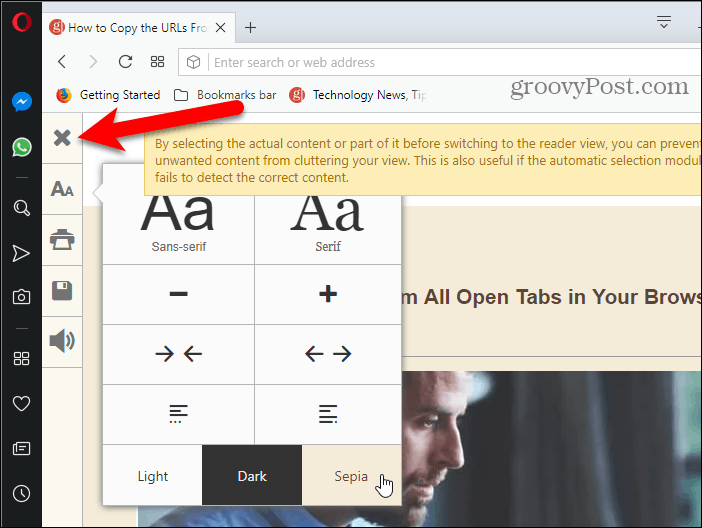This screenshot has height=528, width=702.
Task: Increase line spacing with the wide lines icon
Action: point(328,414)
